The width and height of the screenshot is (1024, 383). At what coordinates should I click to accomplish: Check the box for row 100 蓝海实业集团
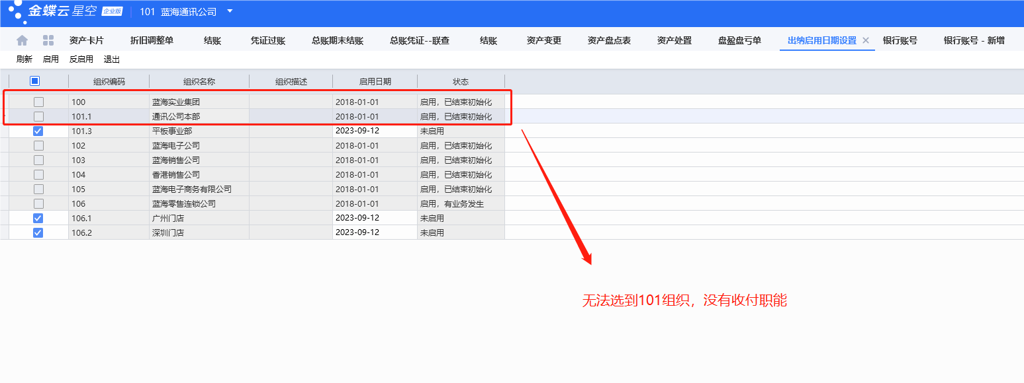[x=39, y=102]
